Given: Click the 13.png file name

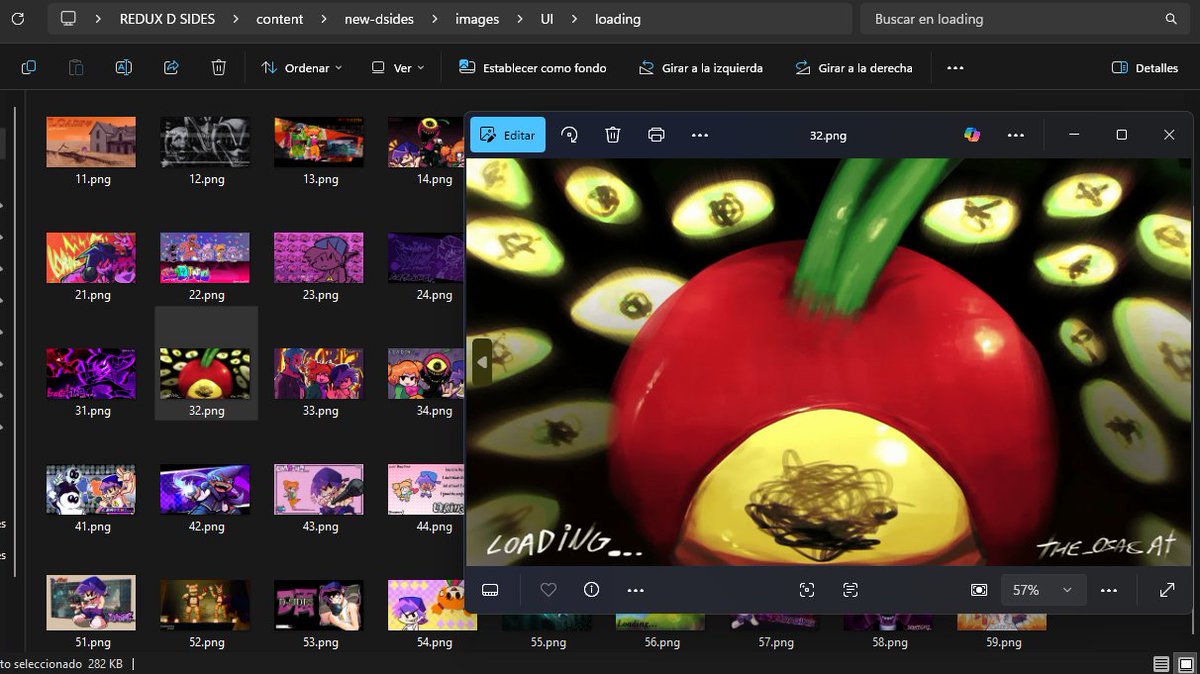Looking at the screenshot, I should [x=320, y=180].
